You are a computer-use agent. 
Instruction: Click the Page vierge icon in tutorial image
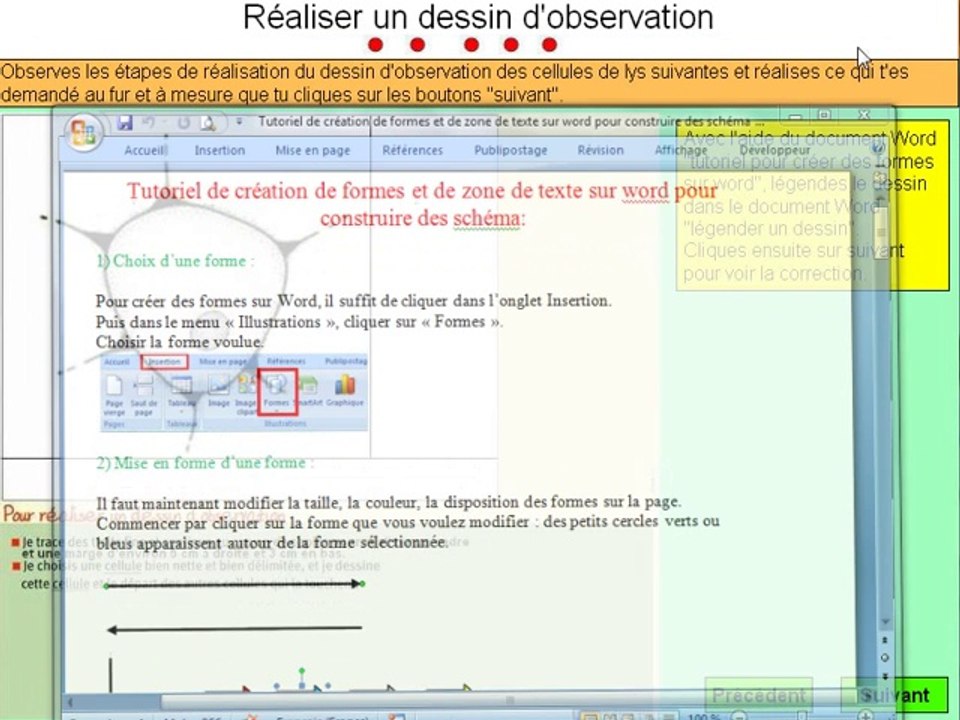click(x=114, y=395)
